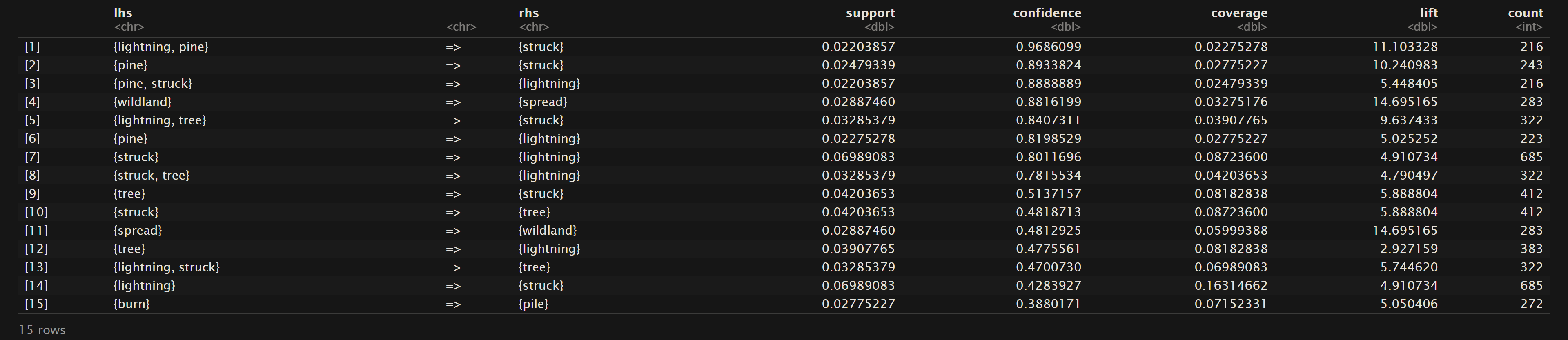Click the {pile} rhs cell
The image size is (1568, 340).
[533, 304]
